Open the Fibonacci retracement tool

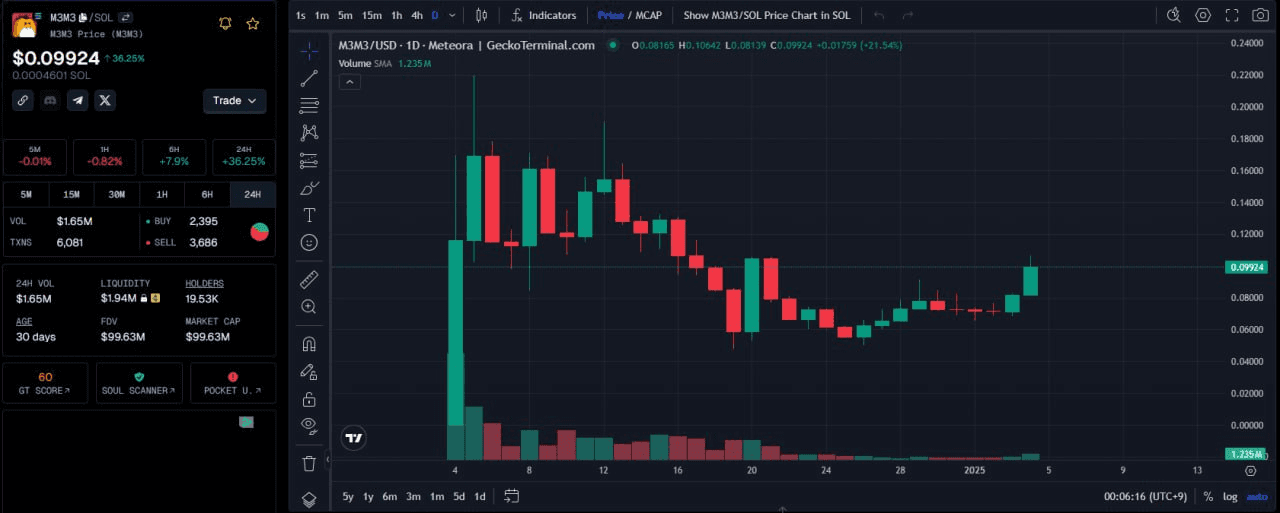tap(309, 105)
